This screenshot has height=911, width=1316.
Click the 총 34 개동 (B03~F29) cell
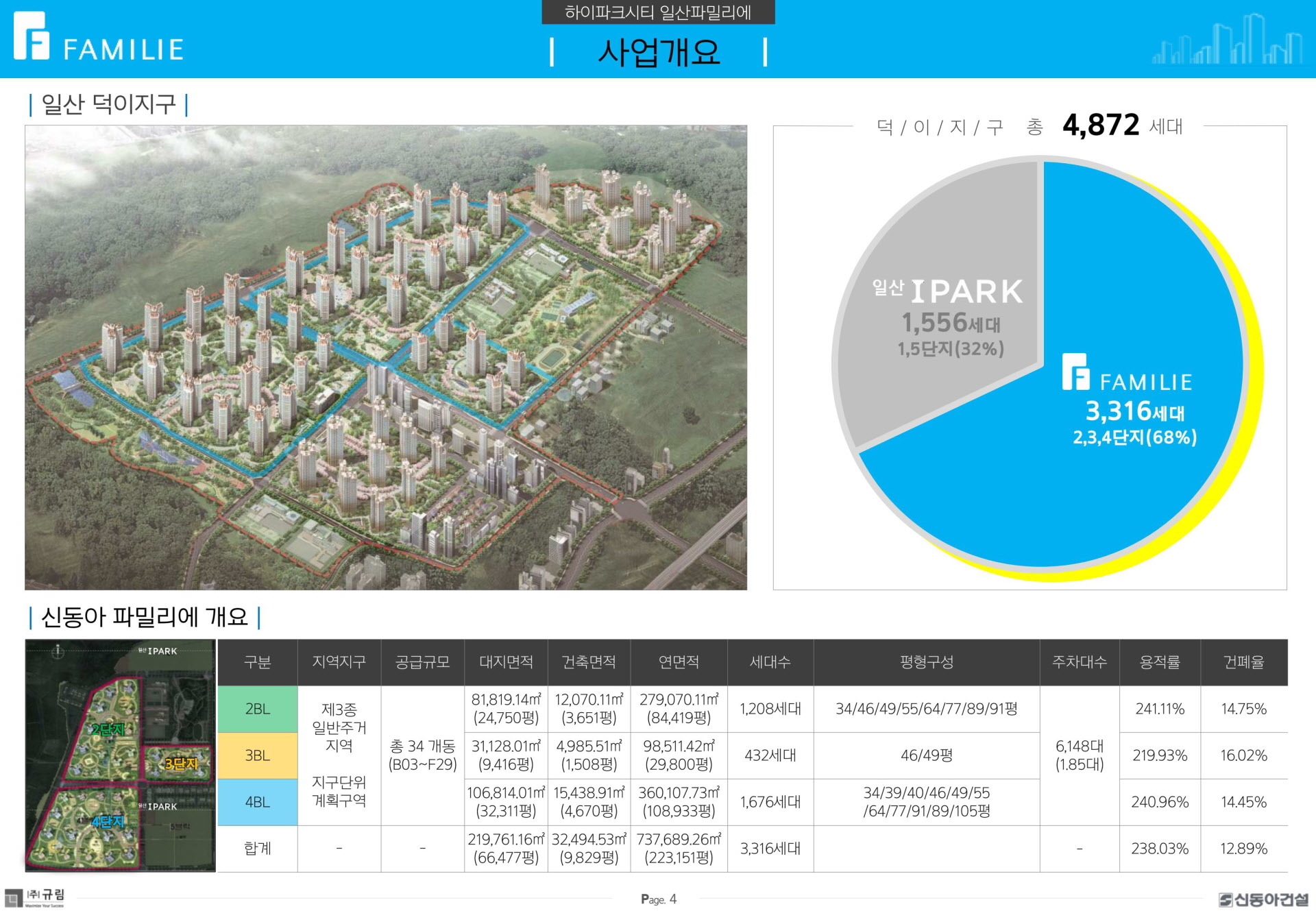(423, 755)
